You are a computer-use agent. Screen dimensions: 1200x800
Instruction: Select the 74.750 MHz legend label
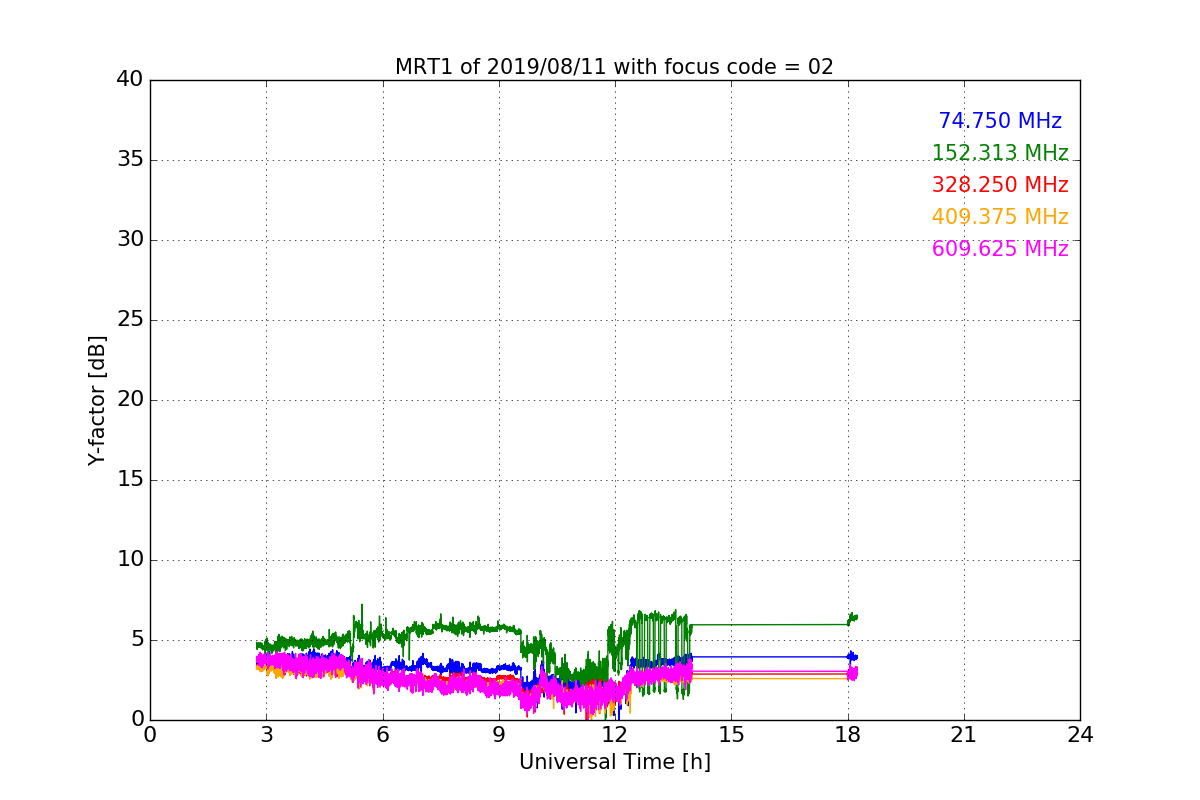click(1000, 121)
